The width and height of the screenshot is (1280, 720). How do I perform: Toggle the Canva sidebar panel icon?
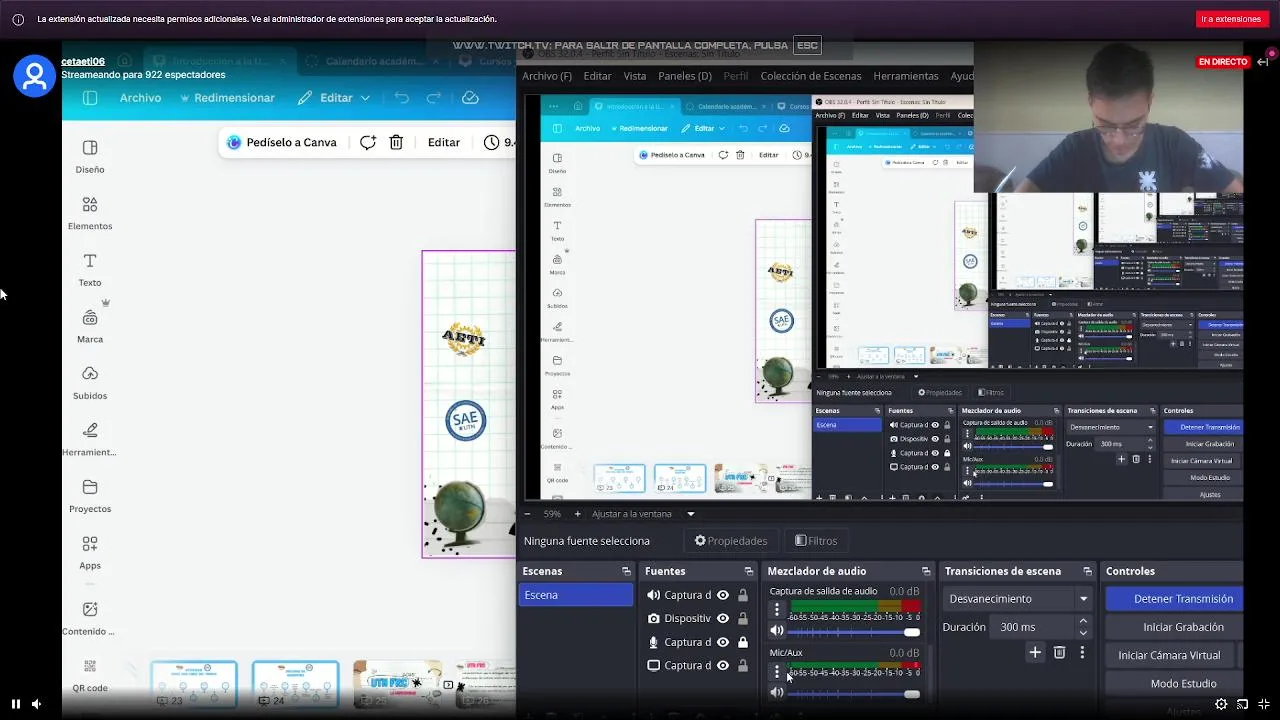(x=90, y=98)
